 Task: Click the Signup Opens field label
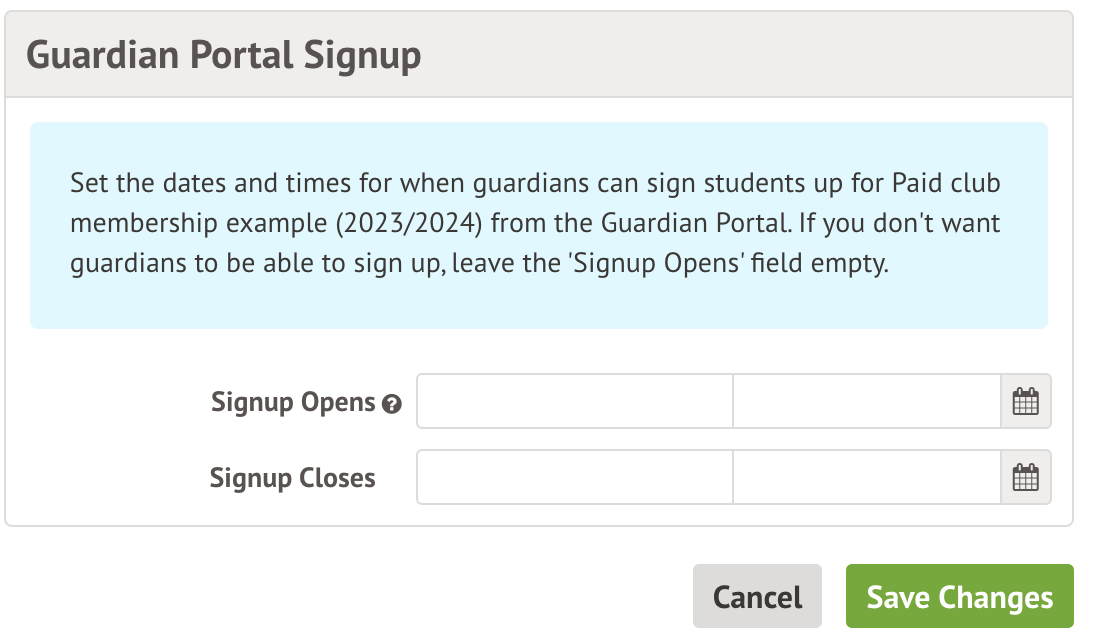pyautogui.click(x=292, y=403)
